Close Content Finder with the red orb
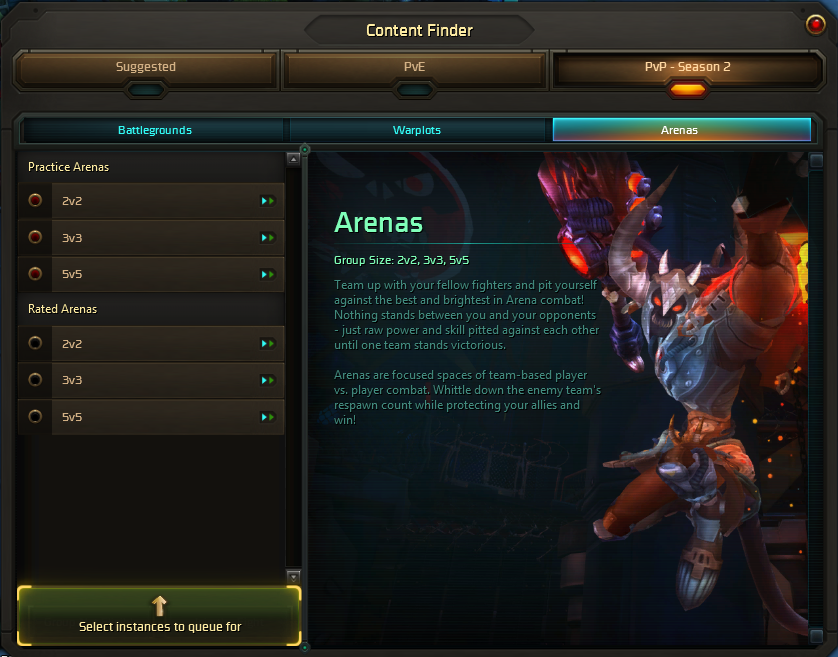Screen dimensions: 838x657 tap(816, 25)
